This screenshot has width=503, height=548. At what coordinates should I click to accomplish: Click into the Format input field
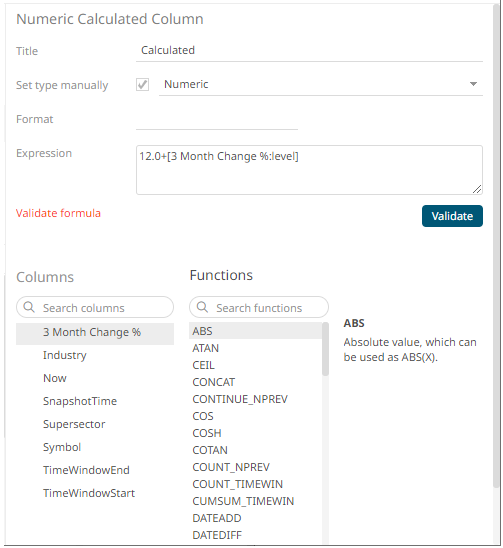click(x=217, y=120)
